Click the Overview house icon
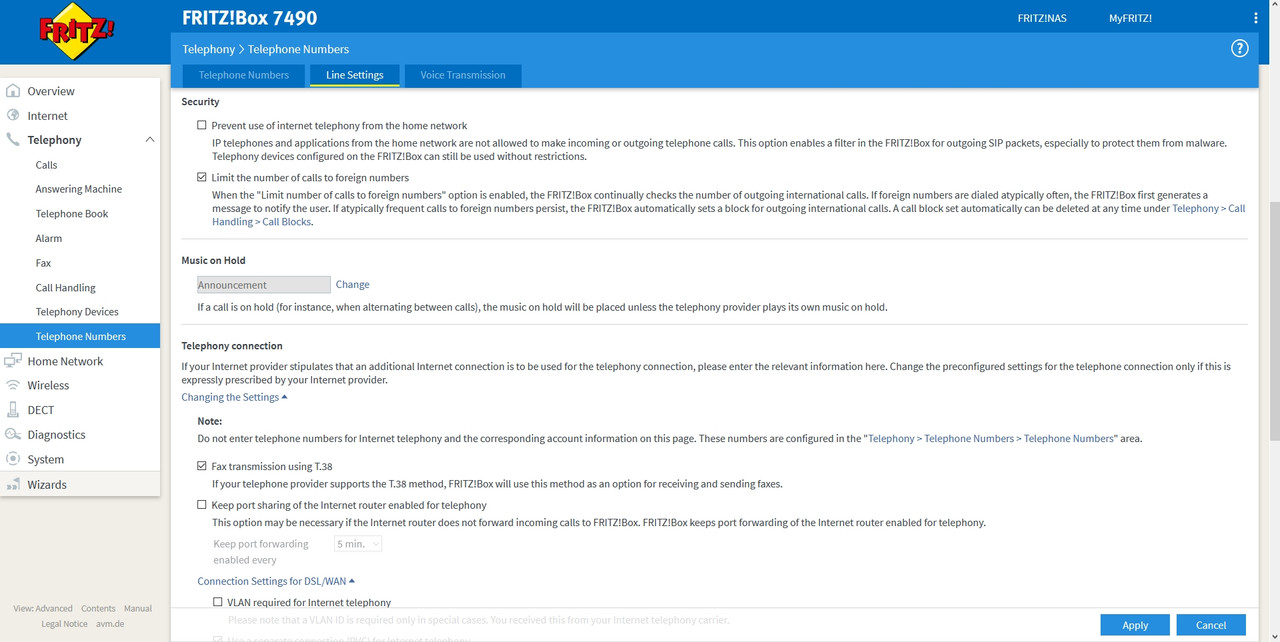 (13, 91)
